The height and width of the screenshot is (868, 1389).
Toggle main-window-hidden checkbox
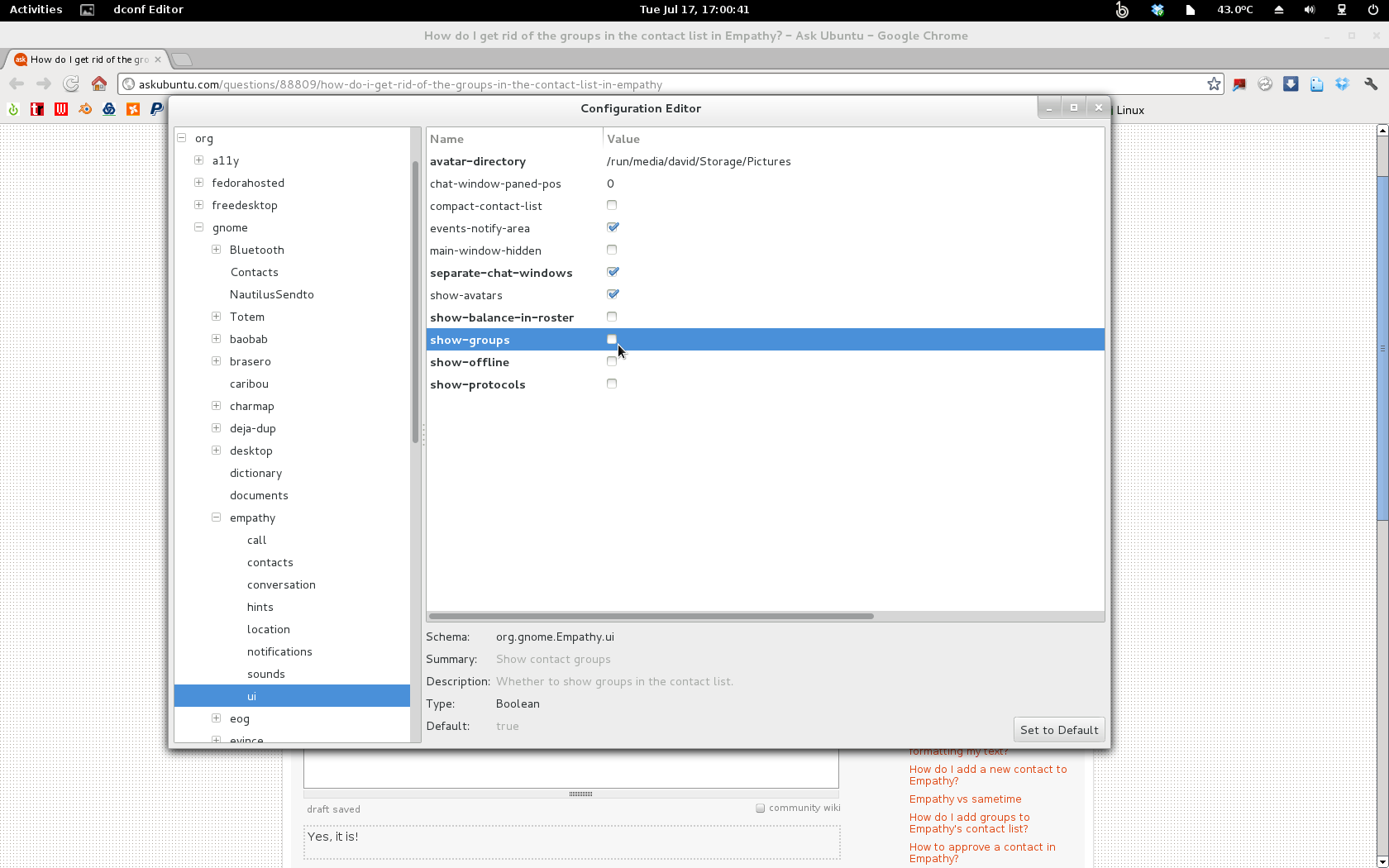tap(612, 250)
